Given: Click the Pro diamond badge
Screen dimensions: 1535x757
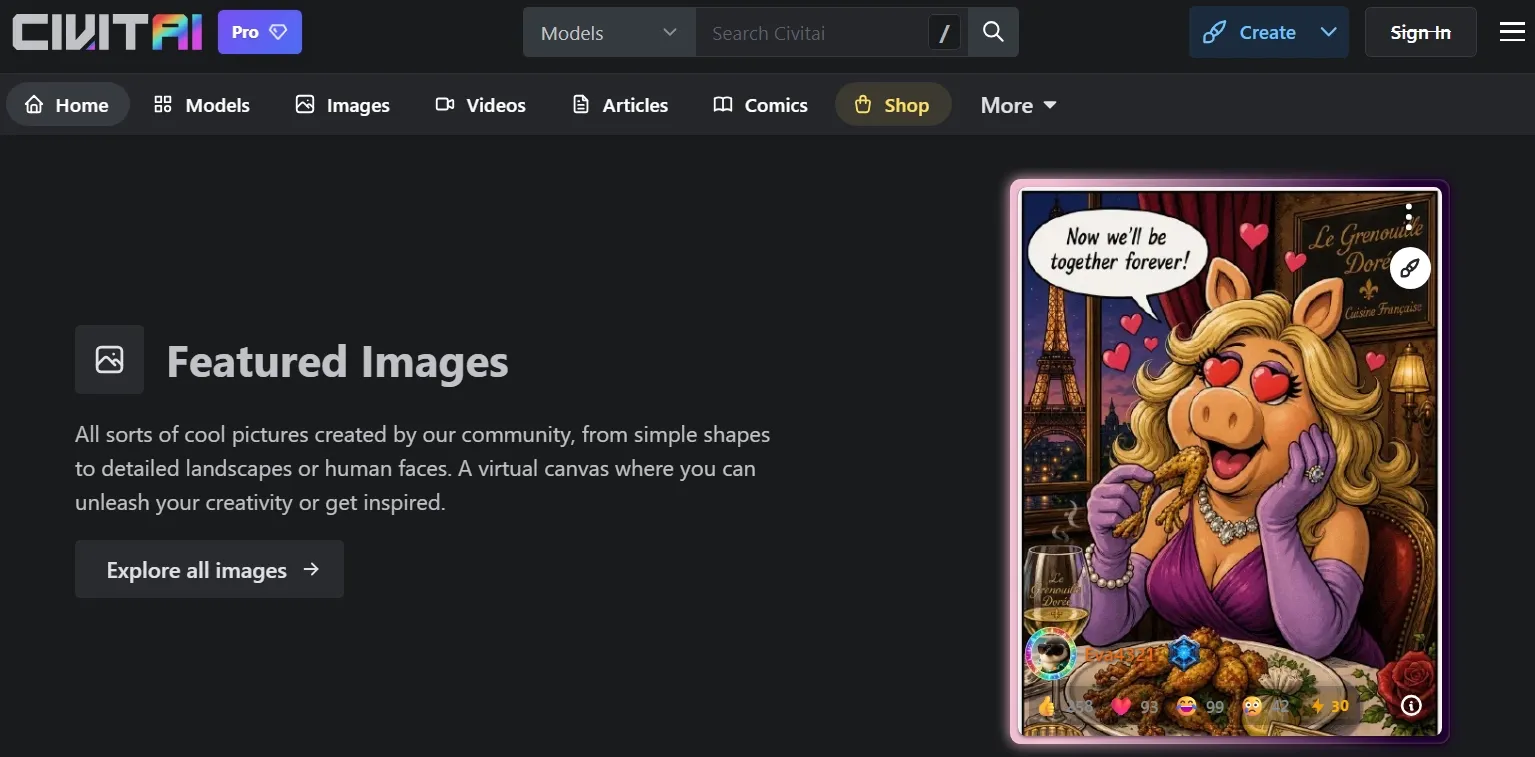Looking at the screenshot, I should point(260,32).
